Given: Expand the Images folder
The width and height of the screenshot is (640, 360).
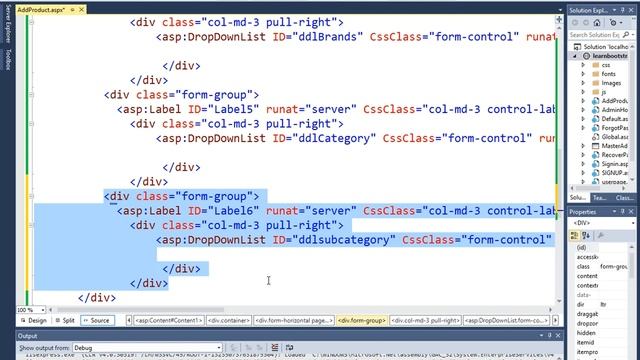Looking at the screenshot, I should [583, 83].
